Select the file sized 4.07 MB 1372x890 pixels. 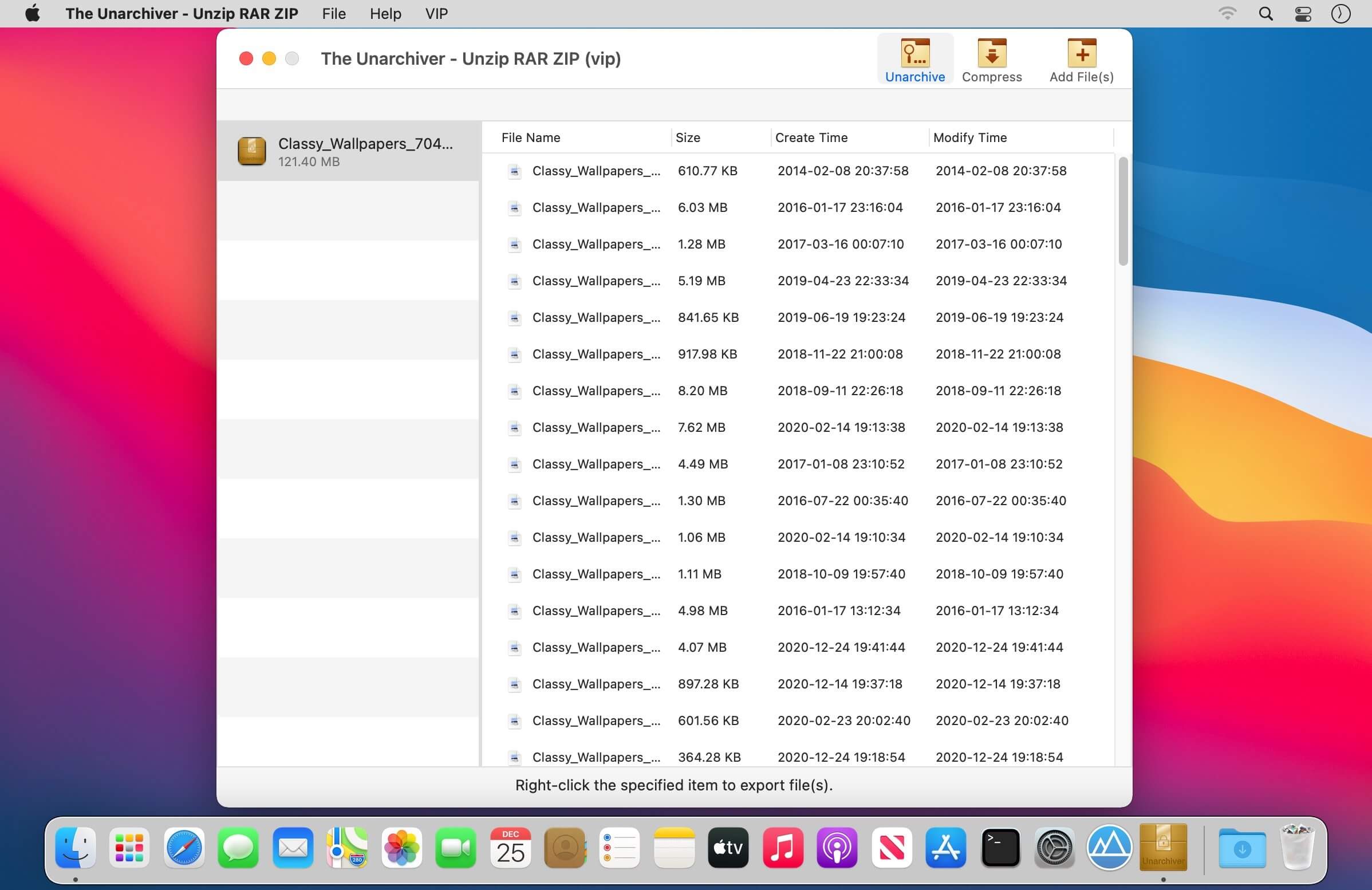point(798,647)
